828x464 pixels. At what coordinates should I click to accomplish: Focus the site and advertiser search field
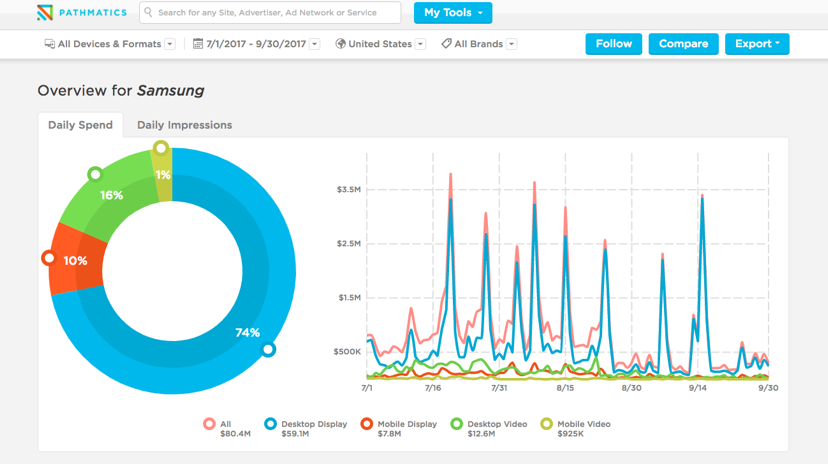point(275,13)
